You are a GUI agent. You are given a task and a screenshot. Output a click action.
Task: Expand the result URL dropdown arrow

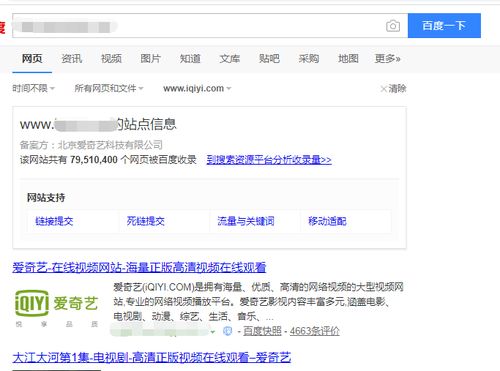[x=213, y=332]
